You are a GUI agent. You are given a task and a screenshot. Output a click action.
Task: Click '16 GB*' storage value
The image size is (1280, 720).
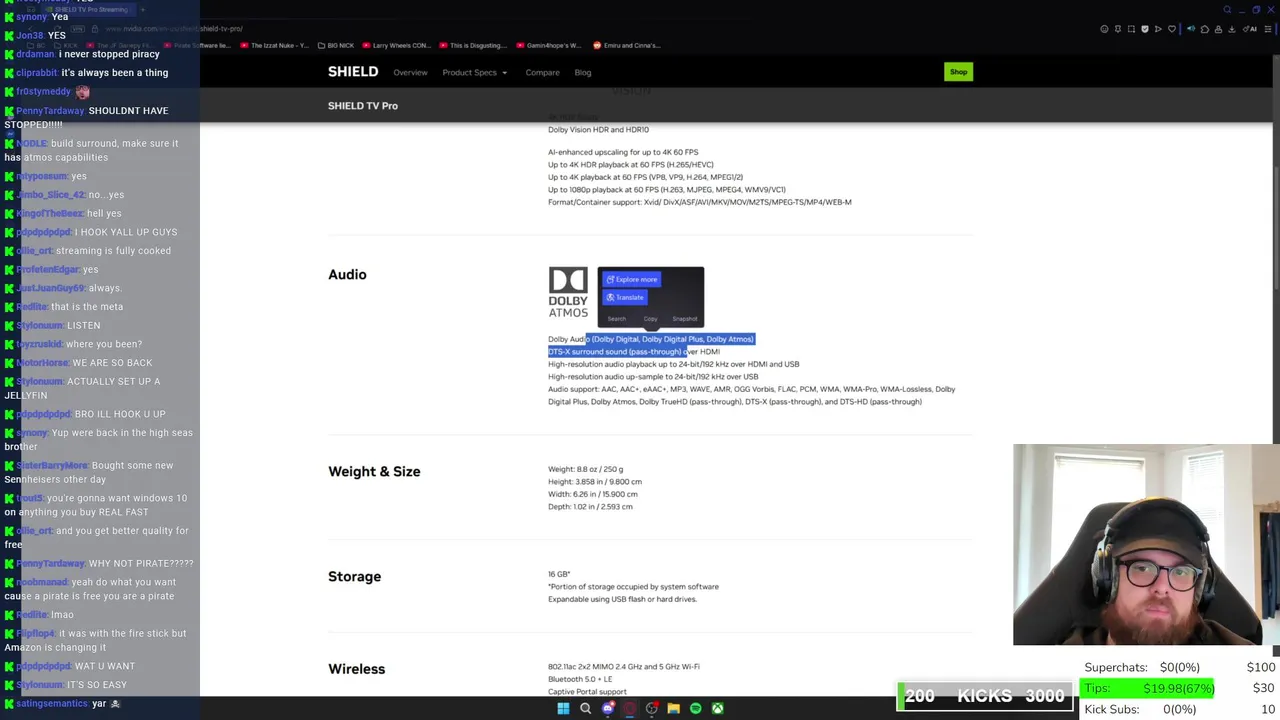click(x=559, y=574)
